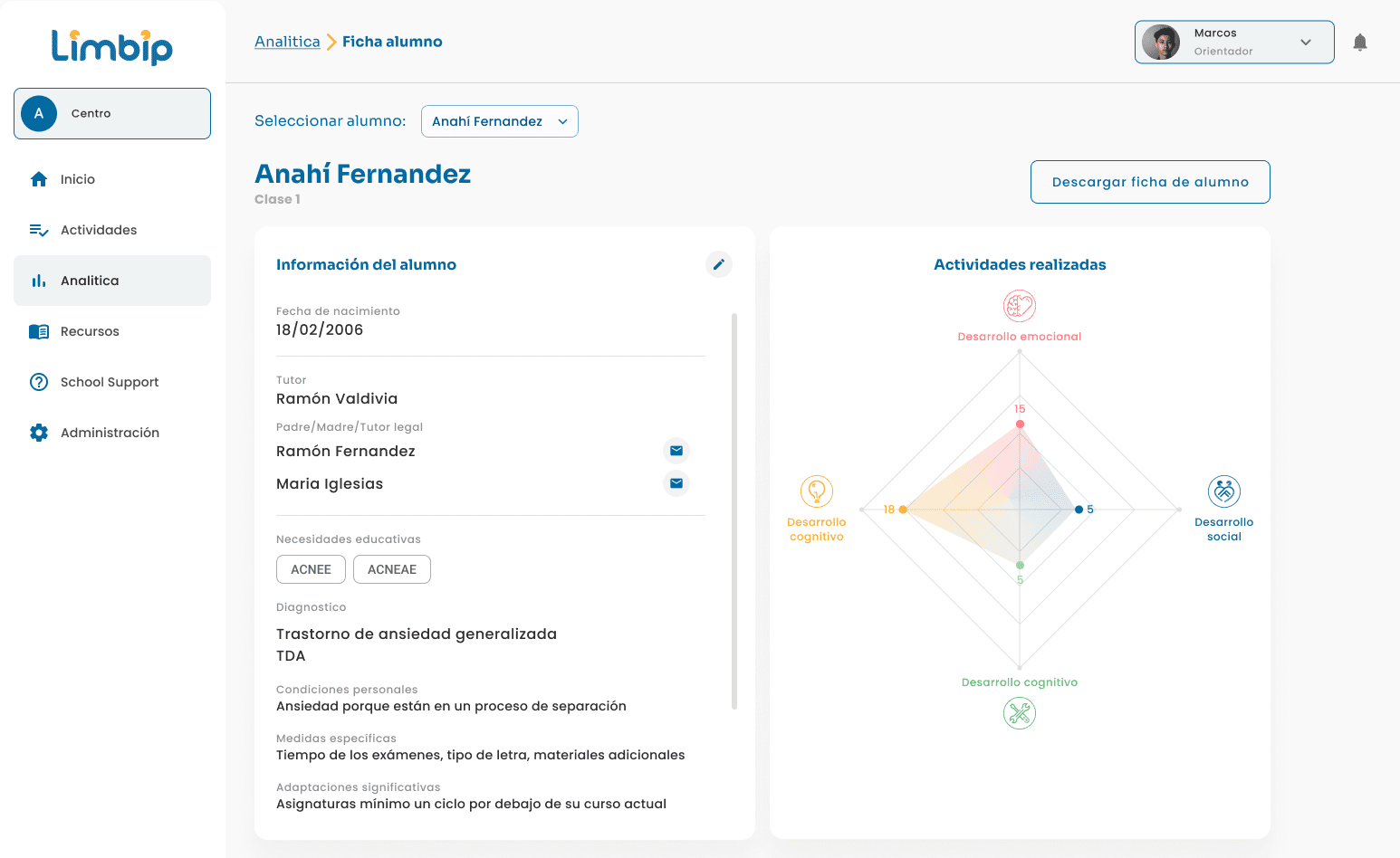Email Ramón Fernandez via envelope icon
This screenshot has width=1400, height=858.
676,451
